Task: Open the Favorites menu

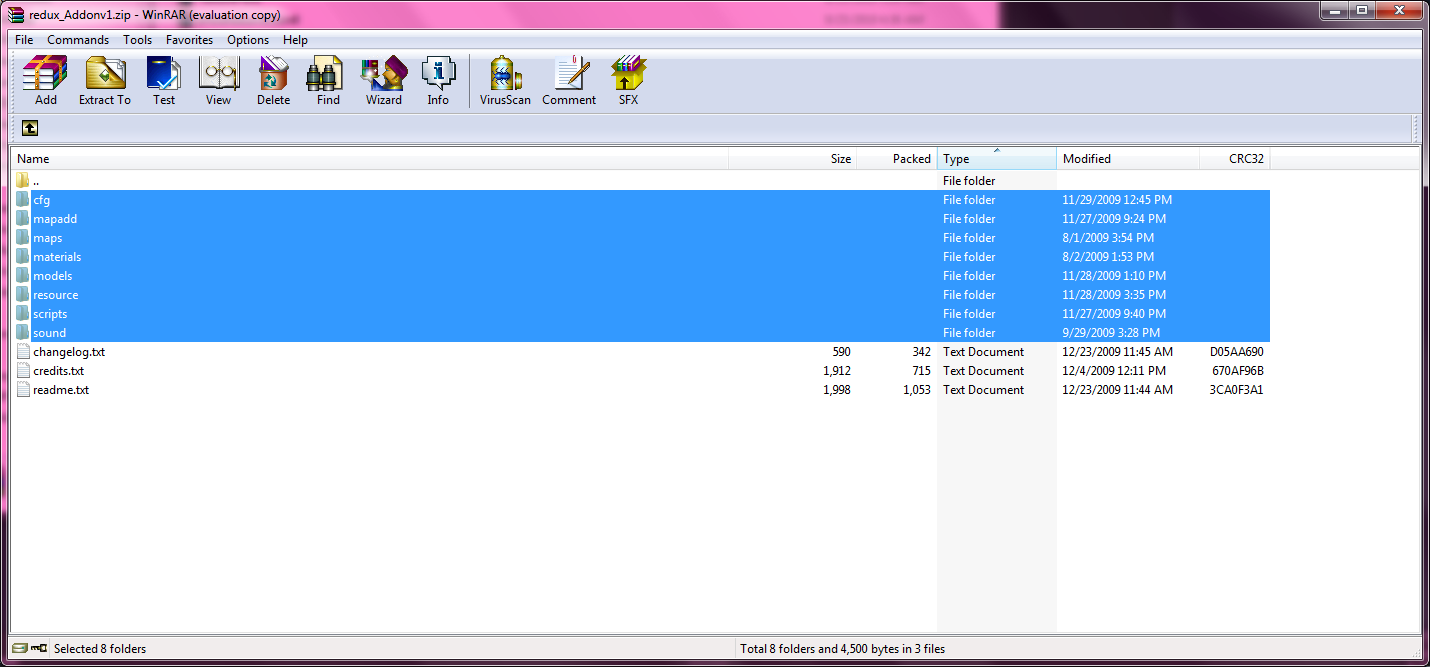Action: pos(189,40)
